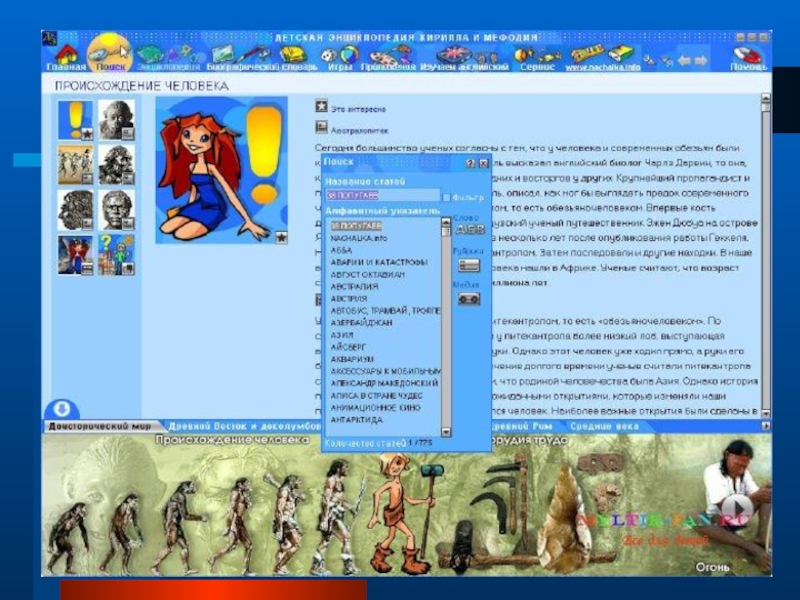Select "АЗЕРБАЙДЖАН" in the article list
The image size is (800, 600).
pos(362,323)
